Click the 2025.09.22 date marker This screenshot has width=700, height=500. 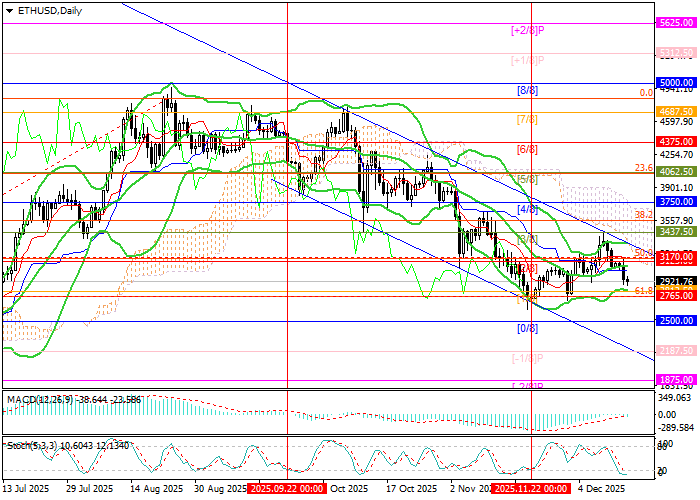click(284, 490)
